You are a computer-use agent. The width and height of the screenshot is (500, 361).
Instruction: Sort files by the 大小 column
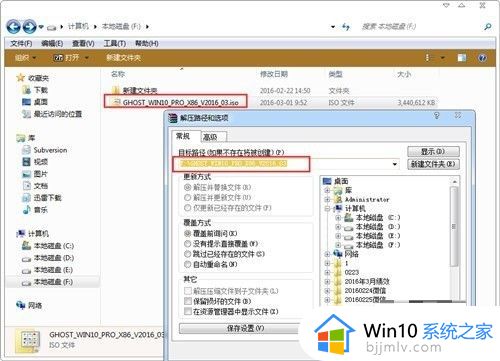pyautogui.click(x=404, y=74)
